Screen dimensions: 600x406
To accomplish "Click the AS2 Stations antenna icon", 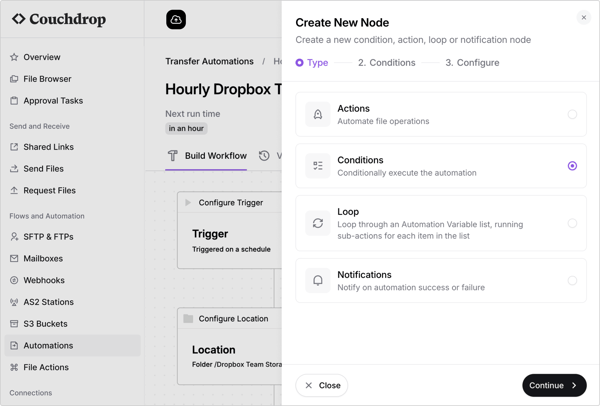I will (14, 302).
